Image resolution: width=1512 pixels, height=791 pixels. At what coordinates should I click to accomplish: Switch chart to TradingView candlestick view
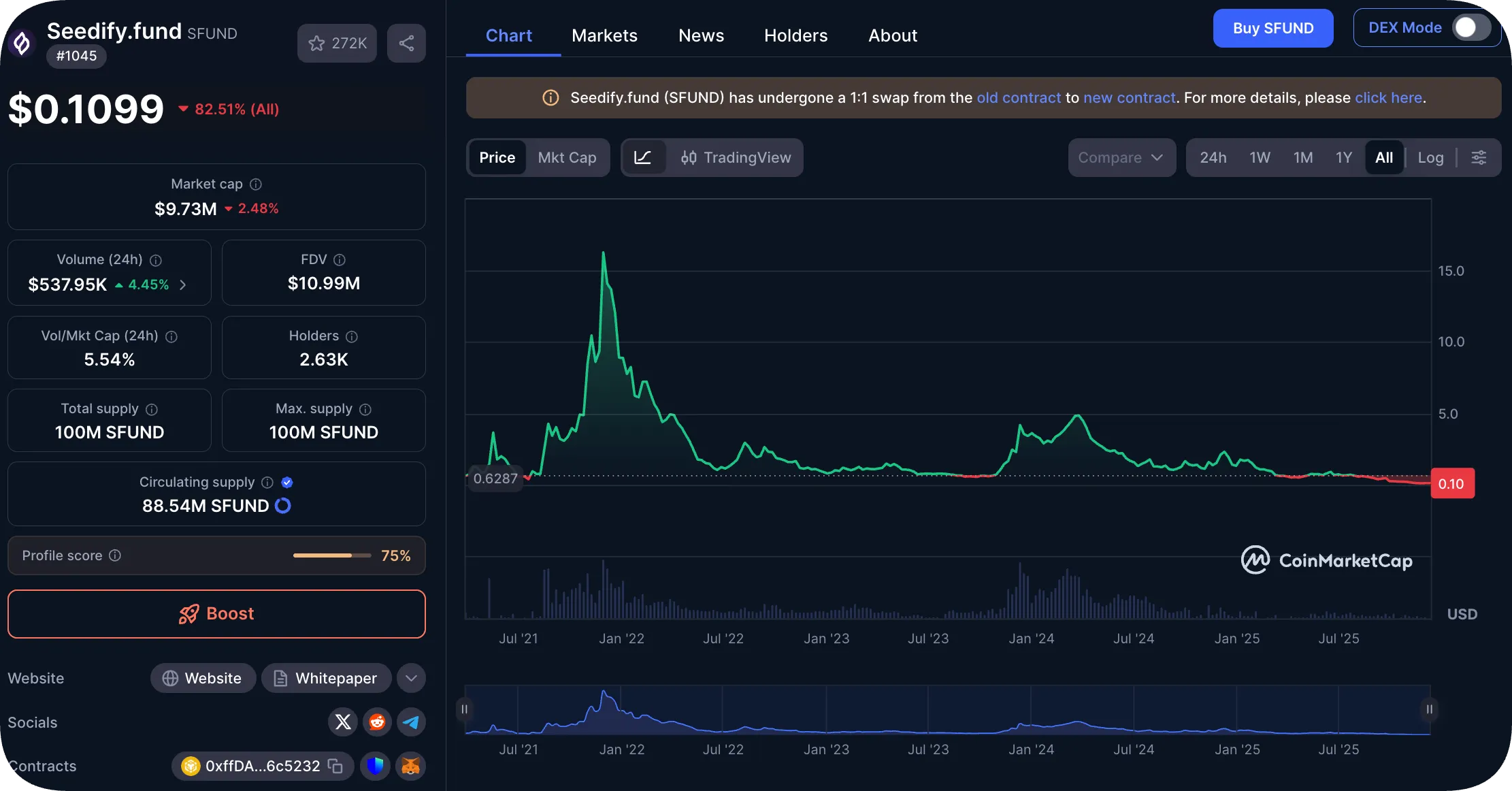pyautogui.click(x=736, y=157)
